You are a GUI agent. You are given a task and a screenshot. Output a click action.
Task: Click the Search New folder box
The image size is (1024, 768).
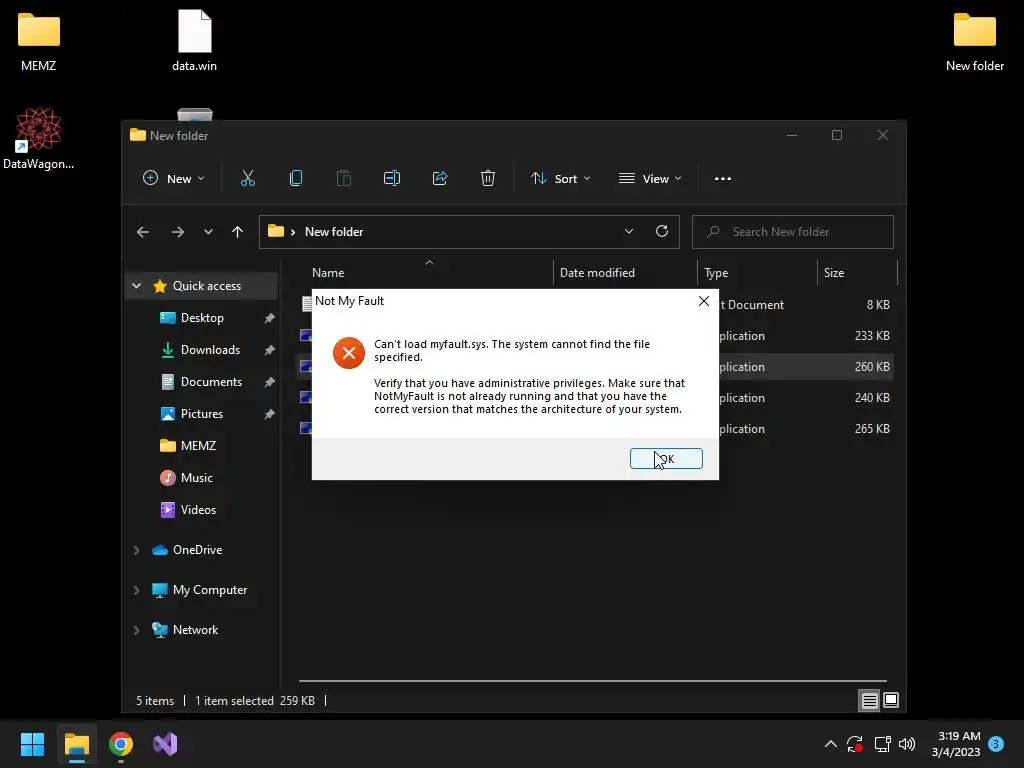(x=793, y=232)
